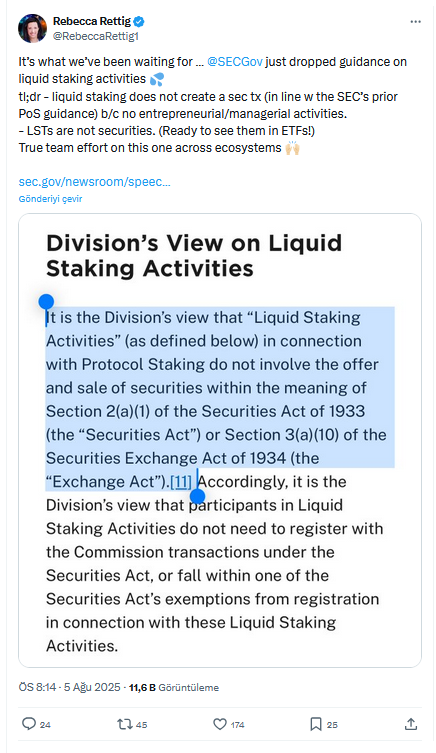Toggle the bookmark icon on the post
The width and height of the screenshot is (436, 753).
pyautogui.click(x=315, y=724)
